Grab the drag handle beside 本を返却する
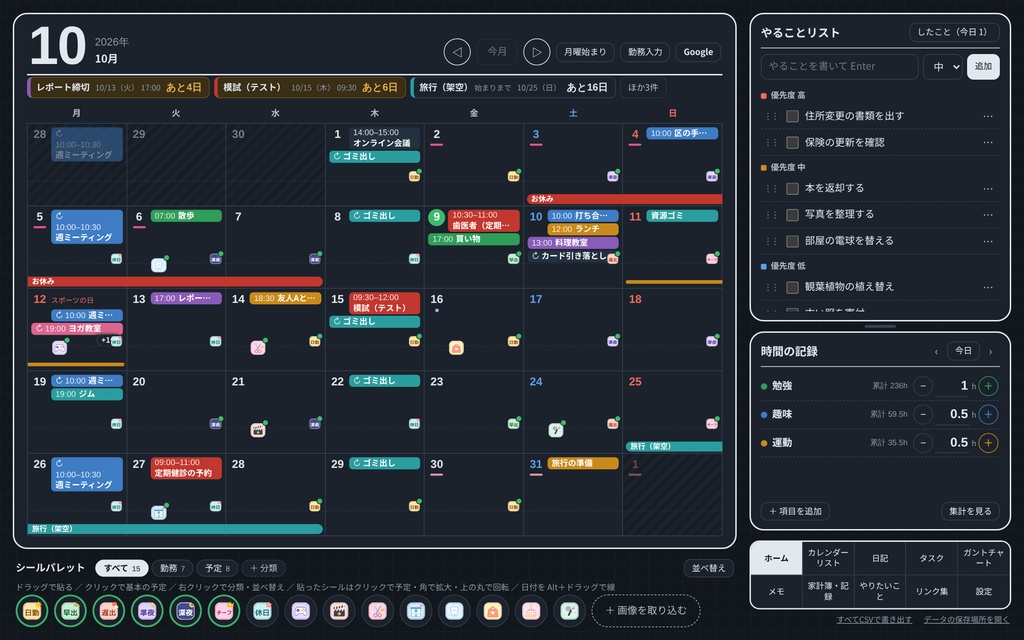 tap(771, 188)
